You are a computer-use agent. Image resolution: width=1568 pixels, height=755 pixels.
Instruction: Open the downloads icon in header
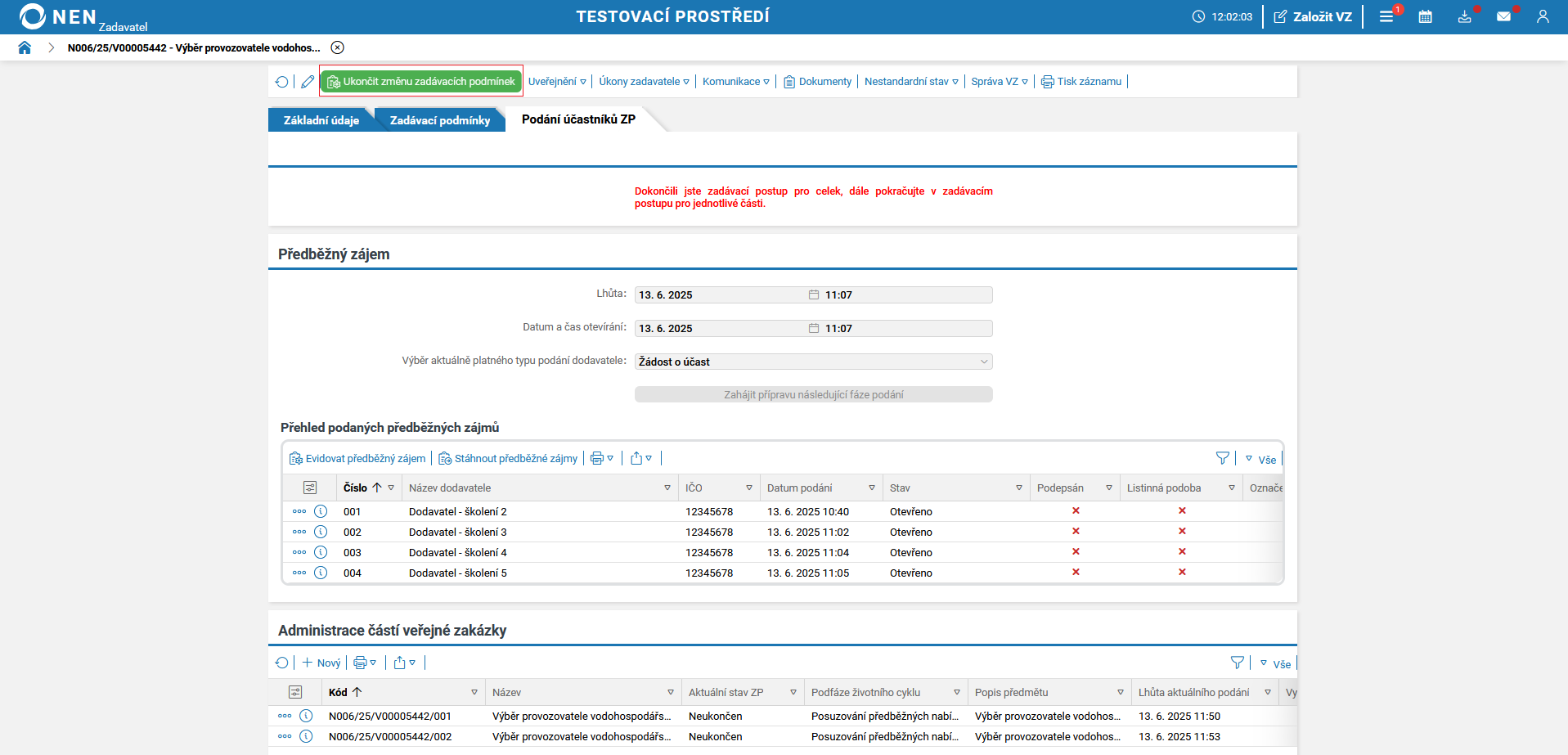point(1464,16)
